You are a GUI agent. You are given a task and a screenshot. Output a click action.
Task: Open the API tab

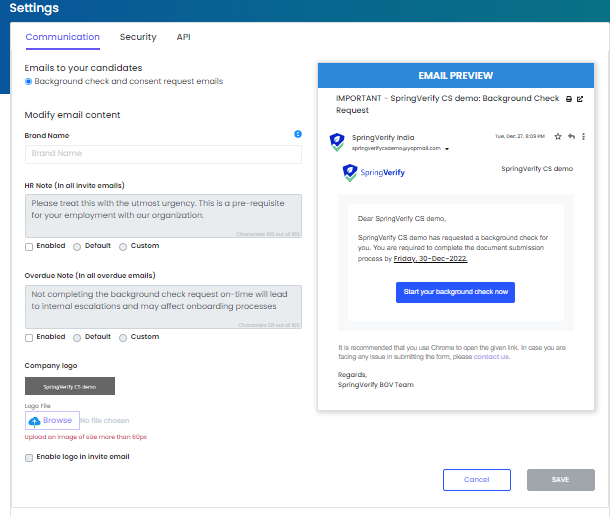click(184, 37)
